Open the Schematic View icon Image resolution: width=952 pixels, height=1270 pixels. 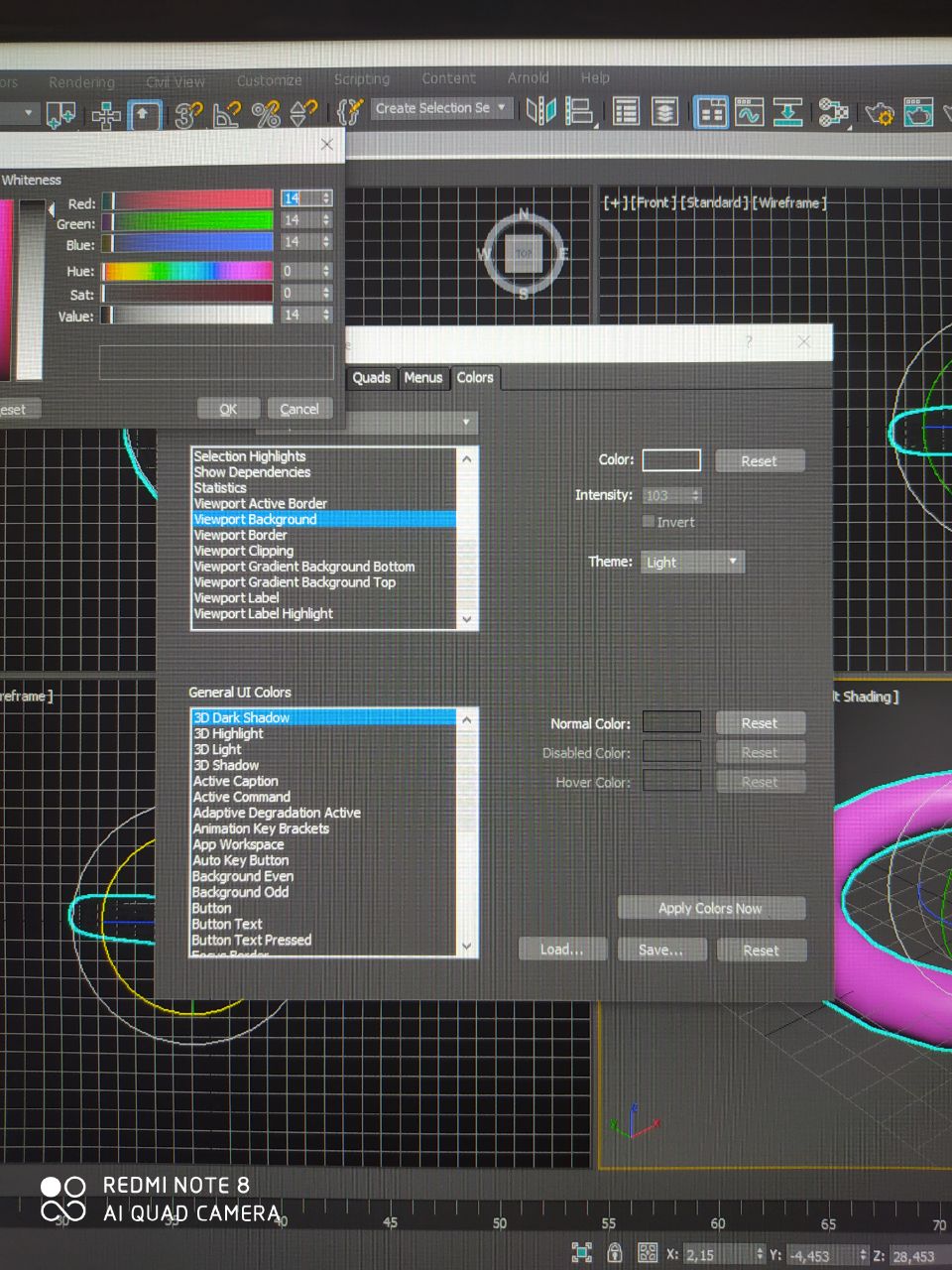coord(787,112)
